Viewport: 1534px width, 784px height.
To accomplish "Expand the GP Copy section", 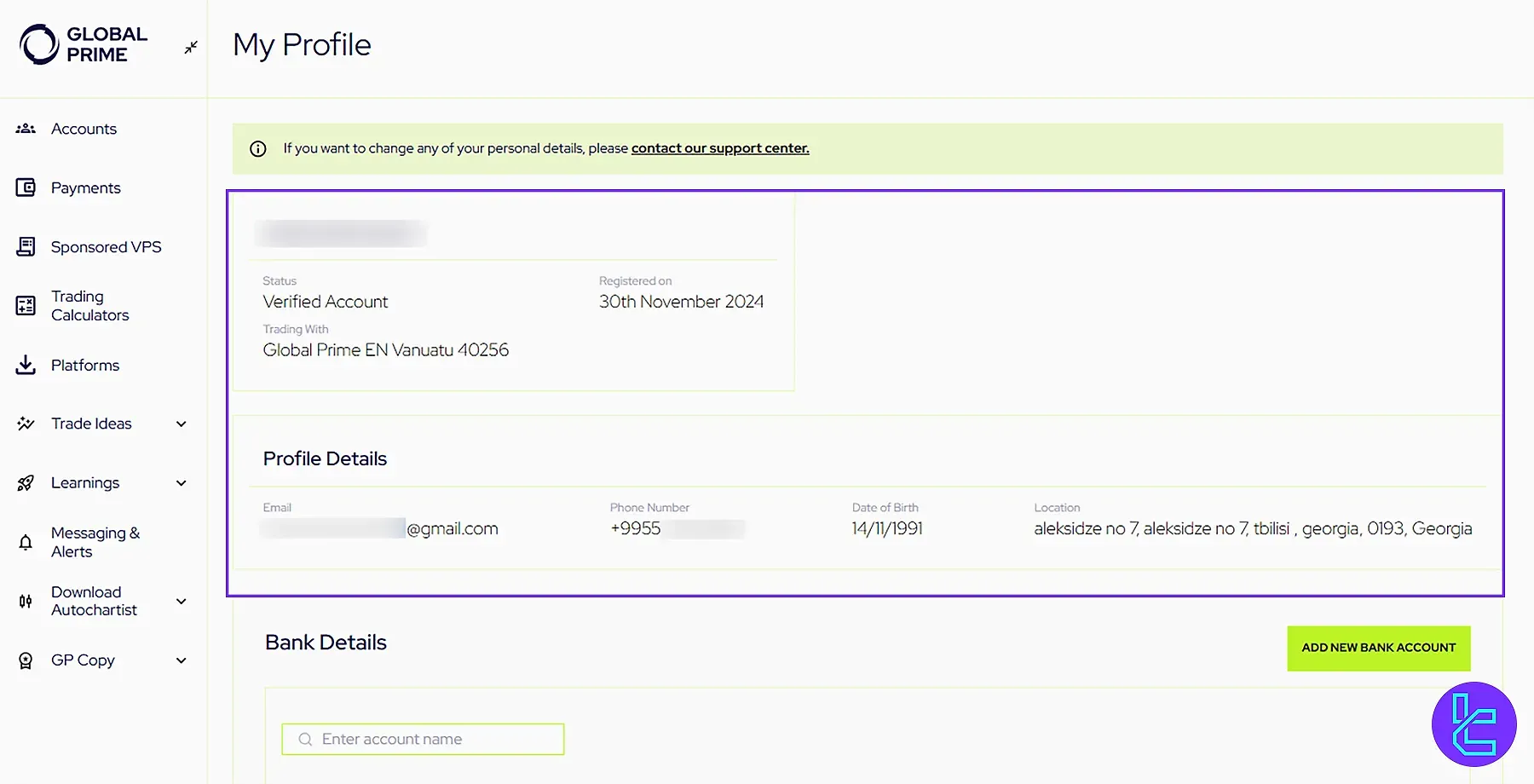I will tap(181, 660).
